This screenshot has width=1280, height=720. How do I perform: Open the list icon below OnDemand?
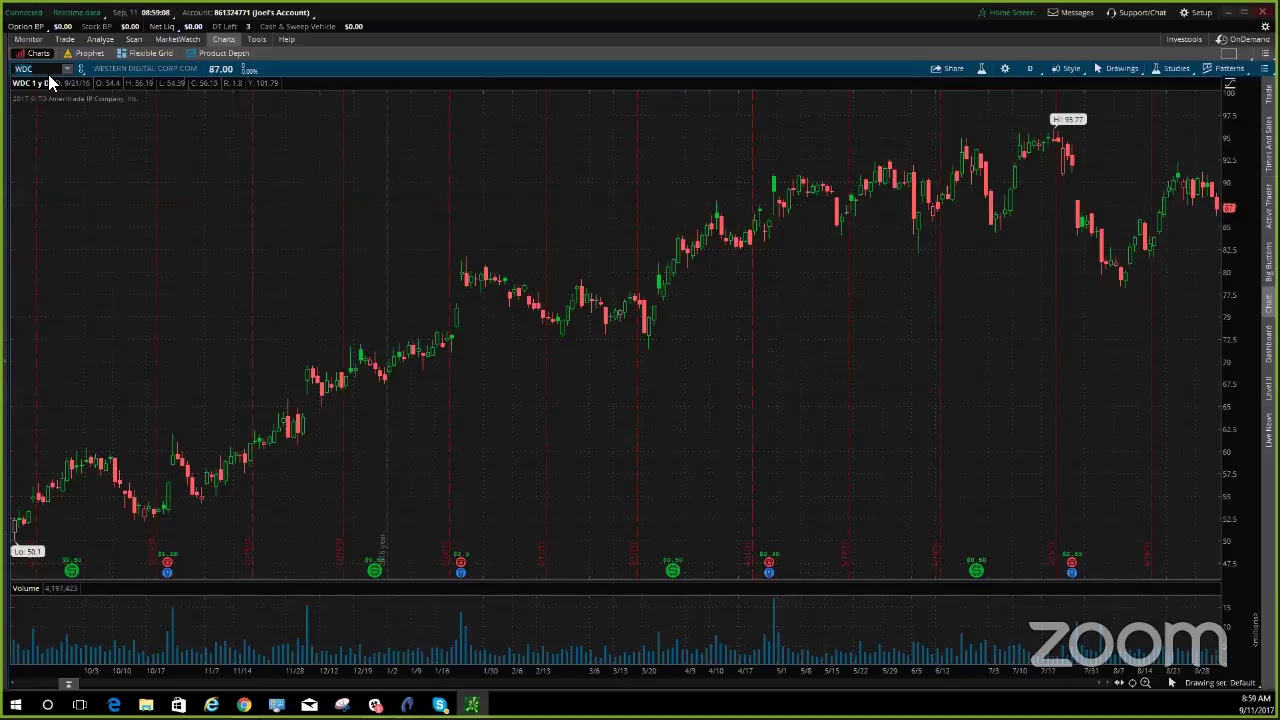point(1264,54)
